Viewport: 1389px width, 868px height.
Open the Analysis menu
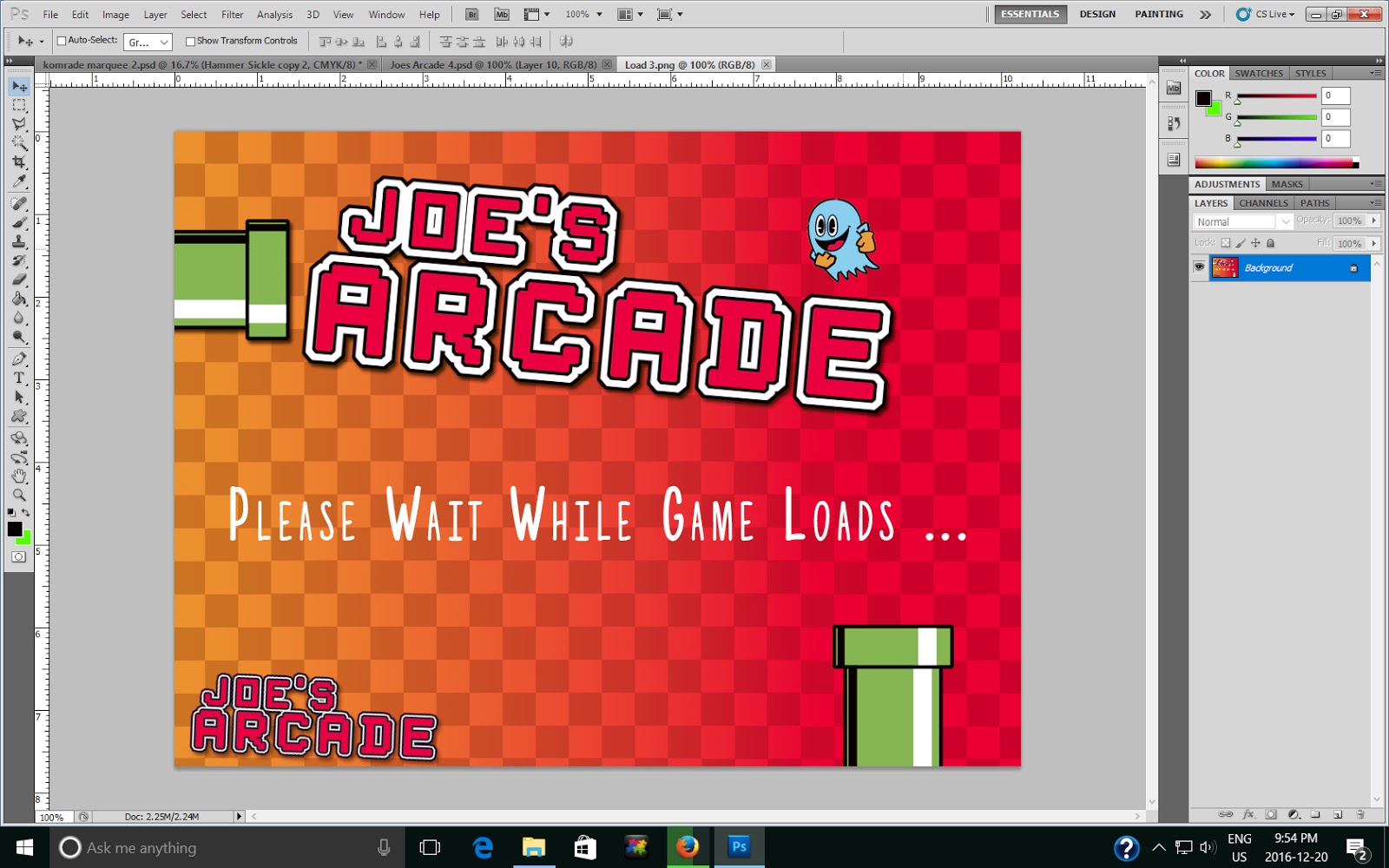pyautogui.click(x=274, y=15)
